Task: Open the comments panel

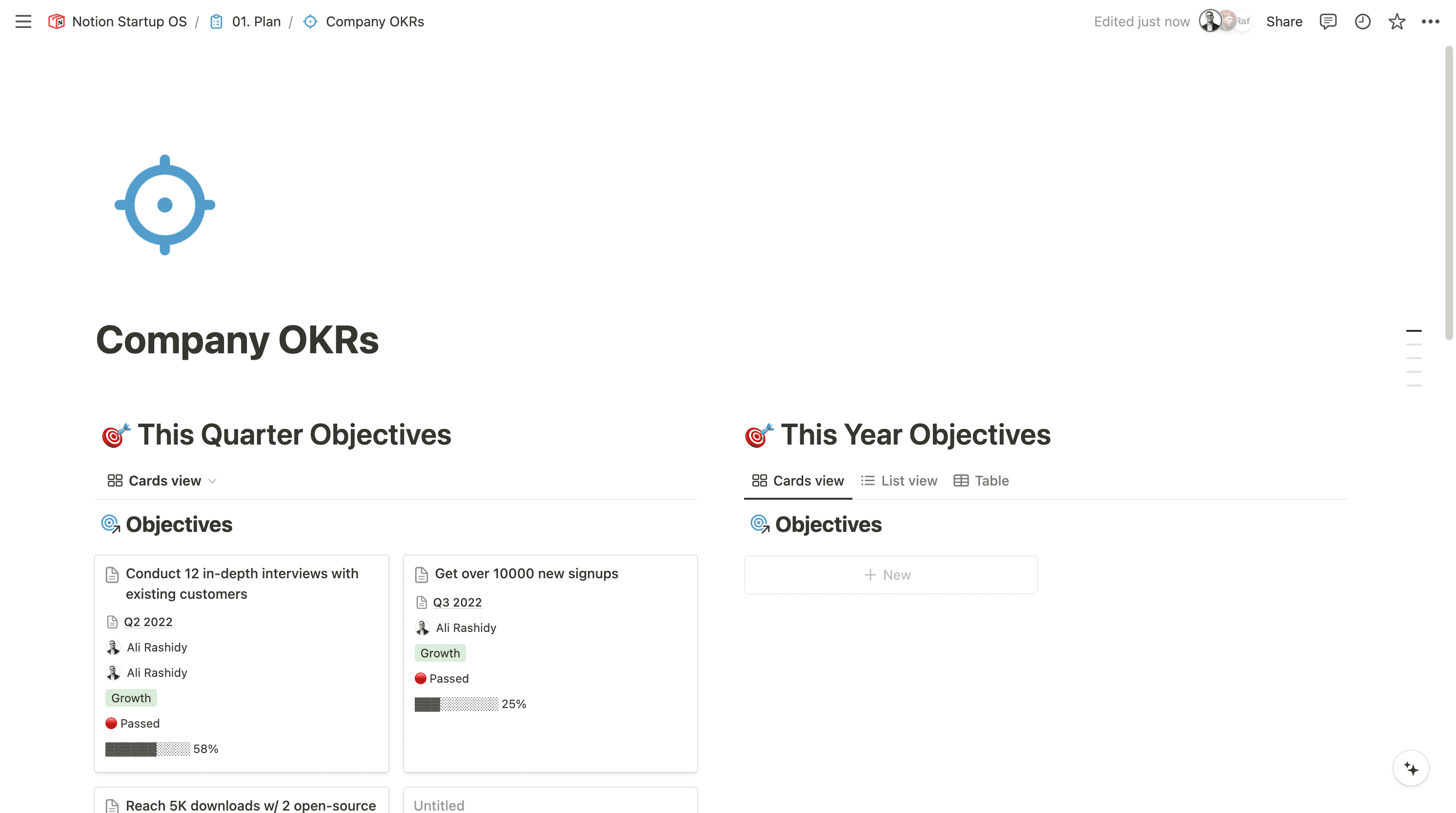Action: pyautogui.click(x=1328, y=21)
